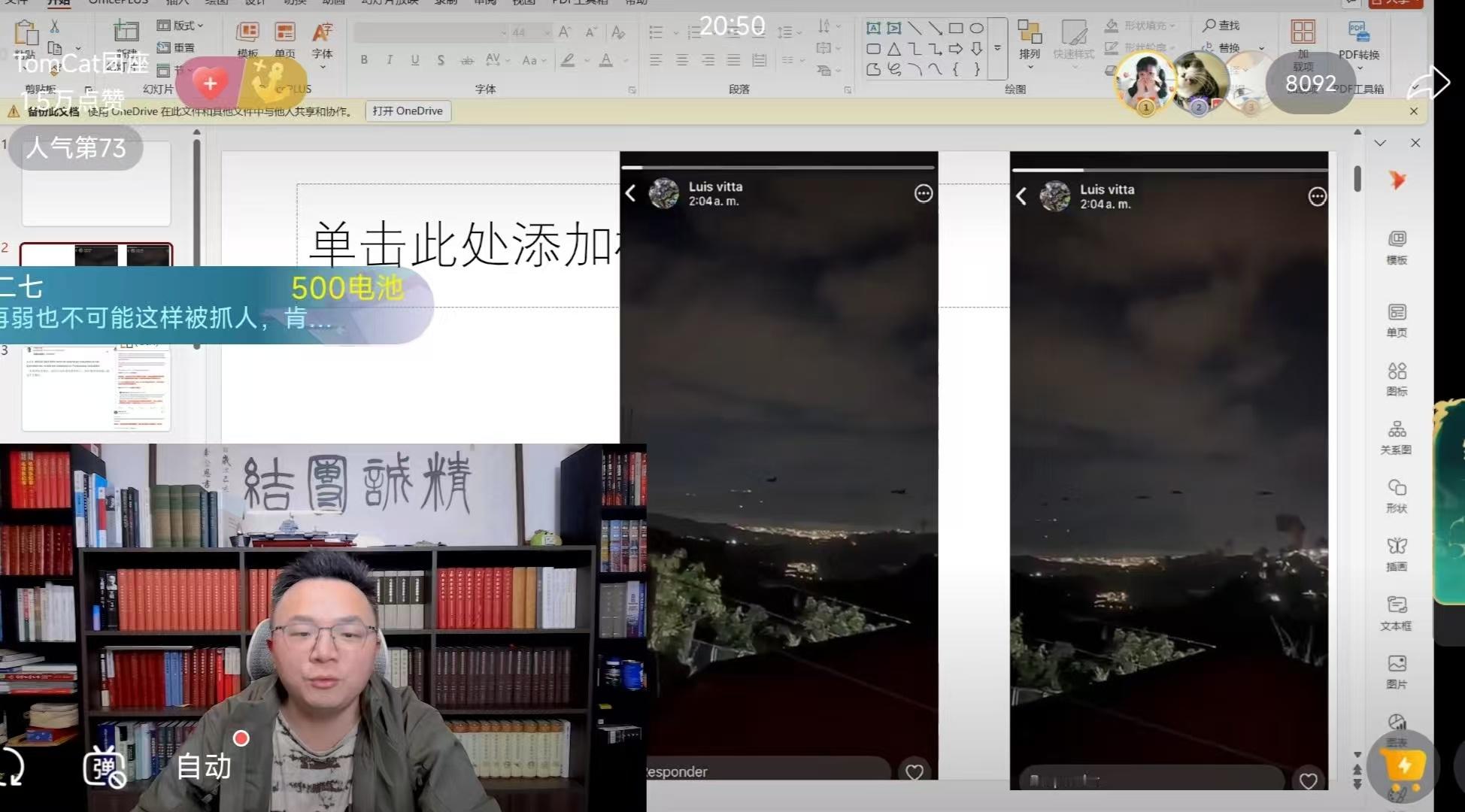Open the font size dropdown
Image resolution: width=1465 pixels, height=812 pixels.
[547, 32]
